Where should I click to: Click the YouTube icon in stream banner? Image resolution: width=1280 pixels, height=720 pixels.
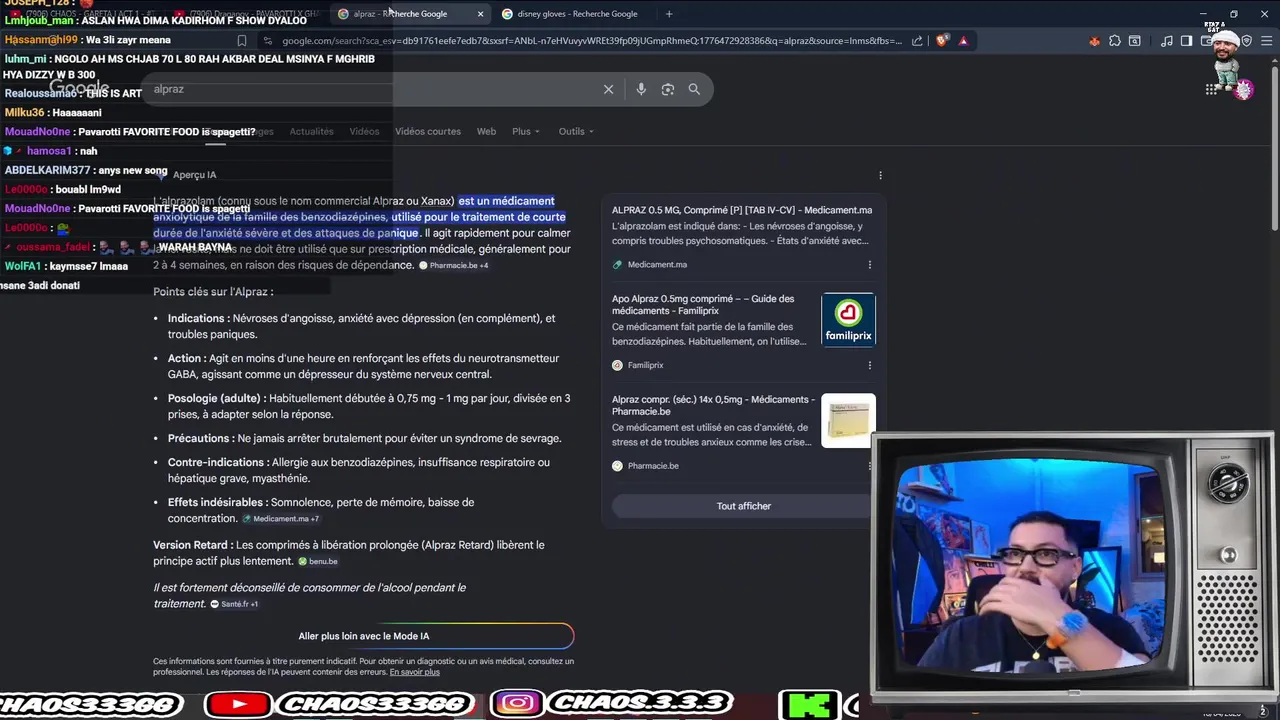pos(238,704)
